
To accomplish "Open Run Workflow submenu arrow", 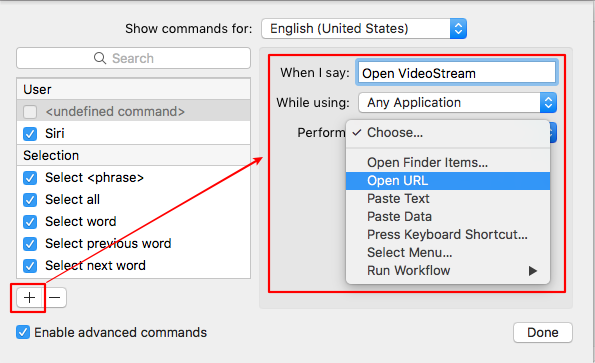I will [x=533, y=270].
